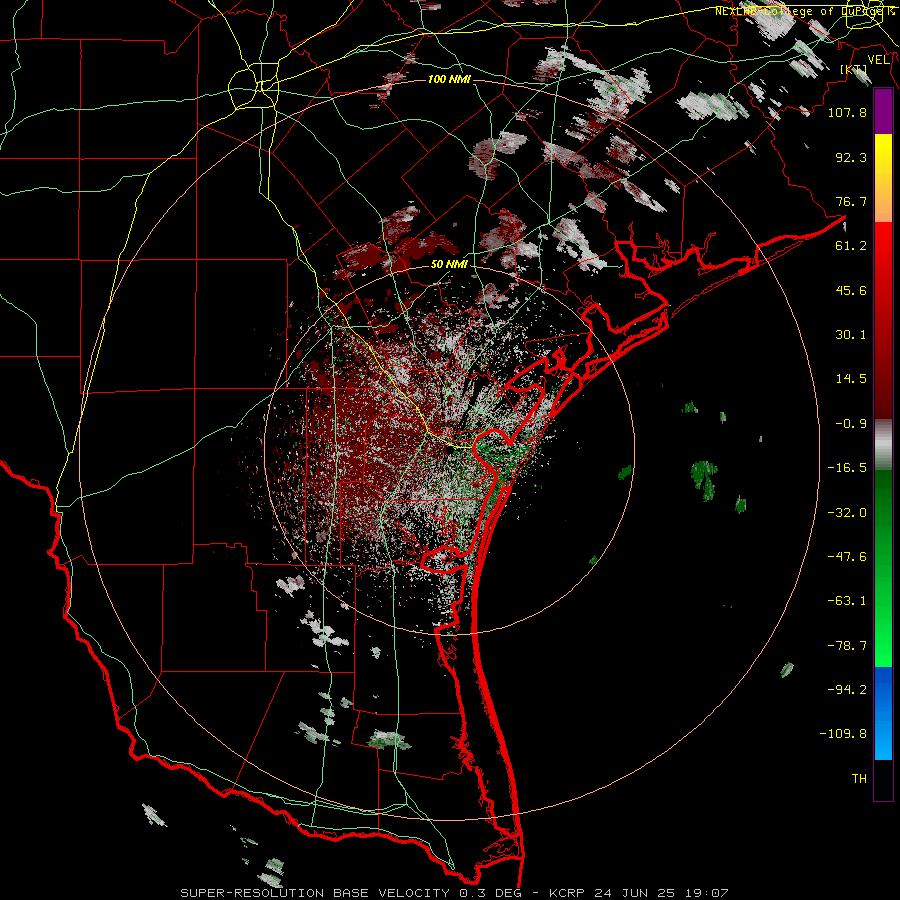900x900 pixels.
Task: Click the -16.5 value on velocity scale
Action: click(x=847, y=468)
